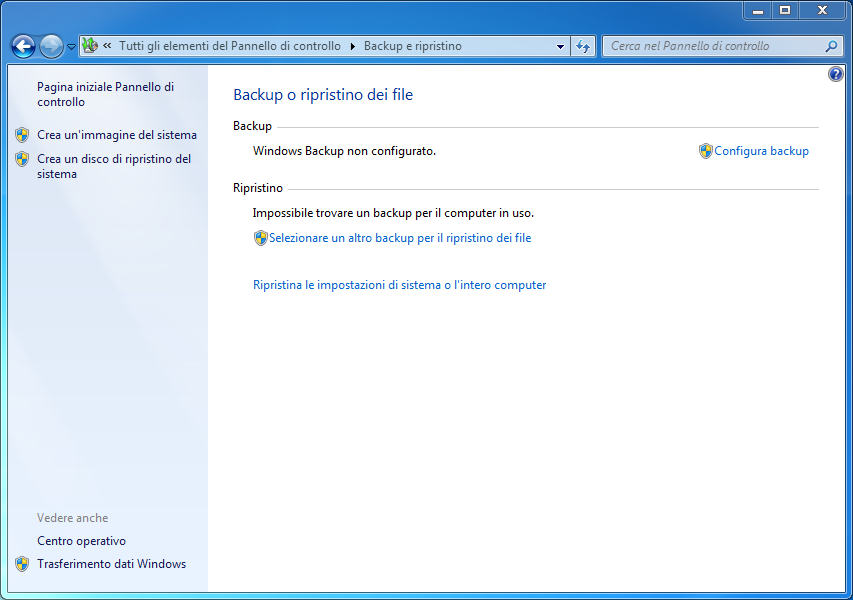Select 'Tutti gli elementi del Pannello di controllo' breadcrumb
The image size is (853, 600).
230,46
